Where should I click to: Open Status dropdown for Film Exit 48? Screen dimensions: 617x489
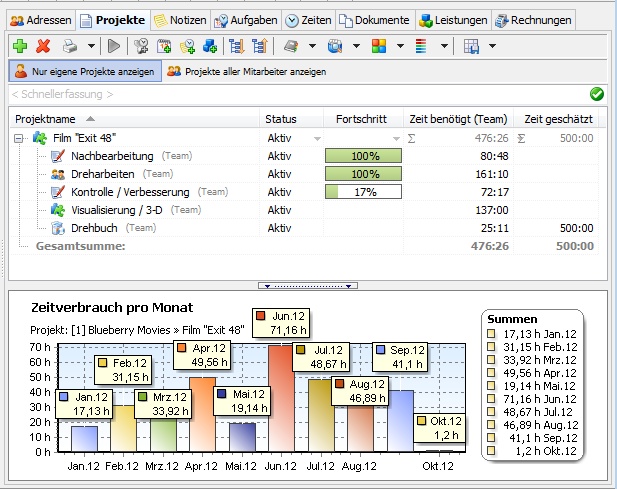click(x=317, y=138)
